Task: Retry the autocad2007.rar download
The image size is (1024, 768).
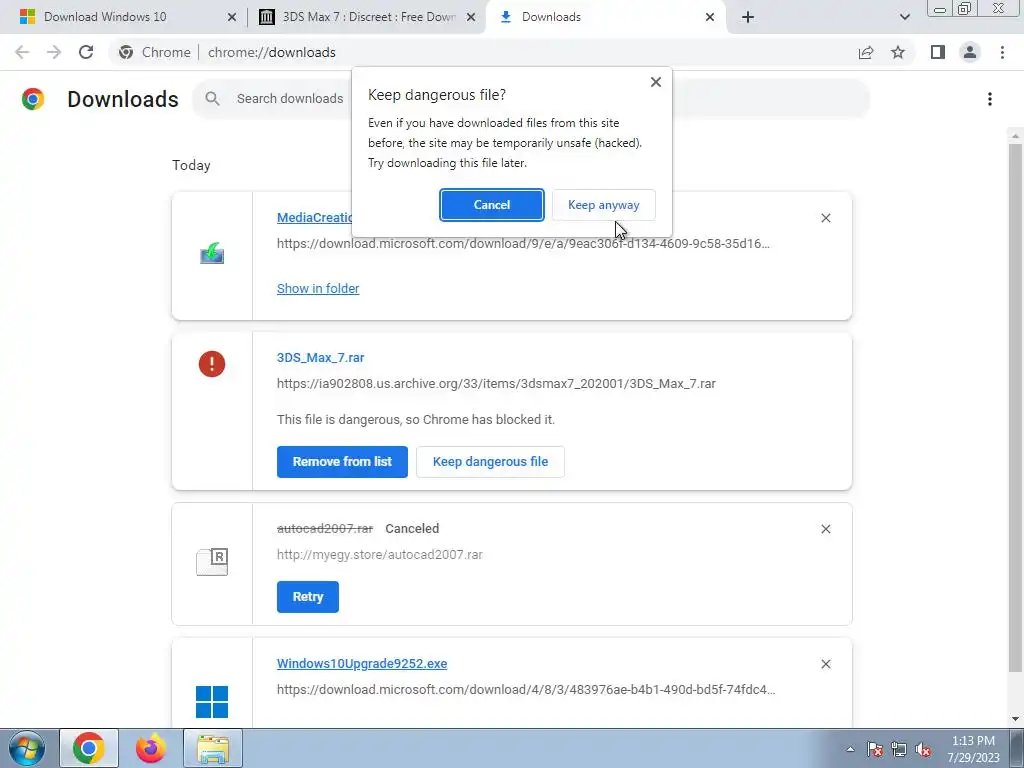Action: click(308, 597)
